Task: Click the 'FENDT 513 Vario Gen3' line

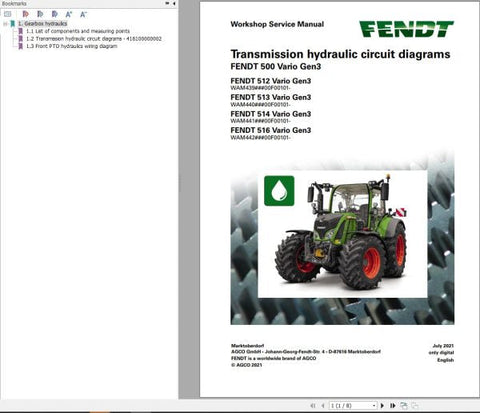Action: pos(271,97)
